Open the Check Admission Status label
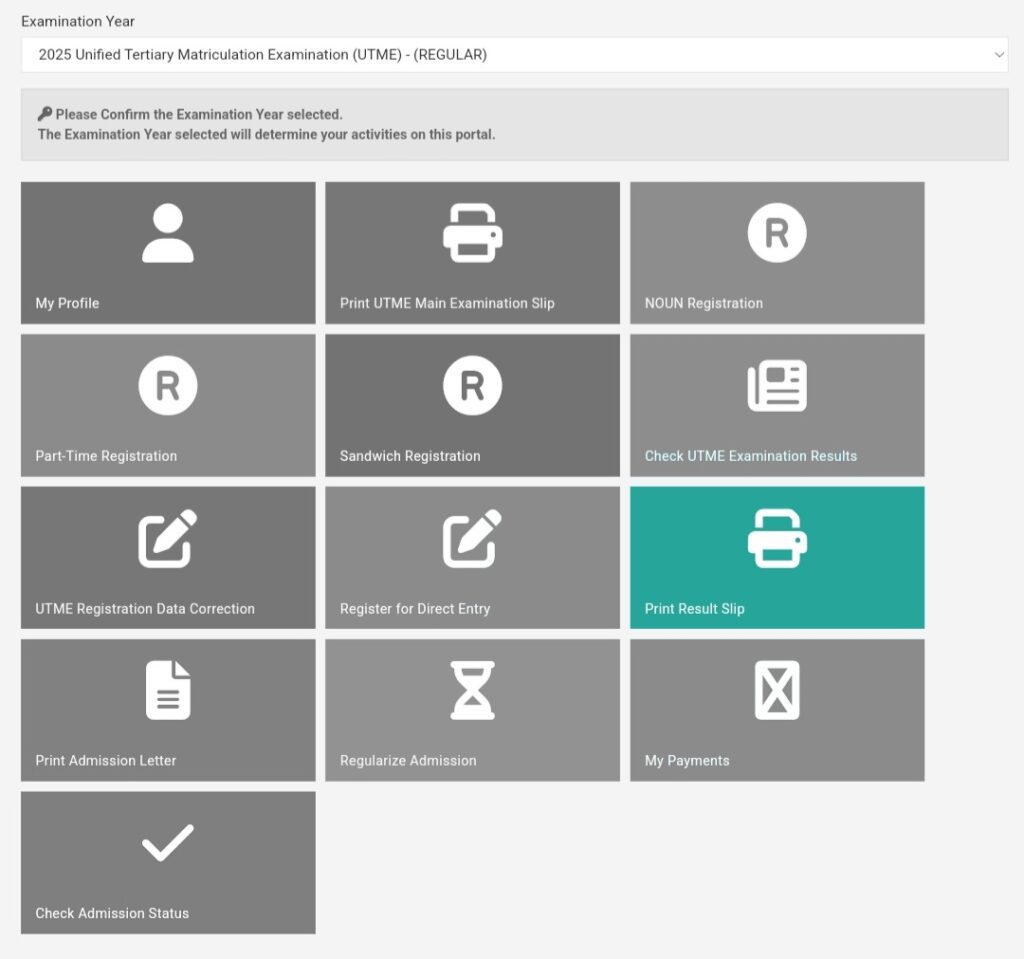 pos(112,913)
